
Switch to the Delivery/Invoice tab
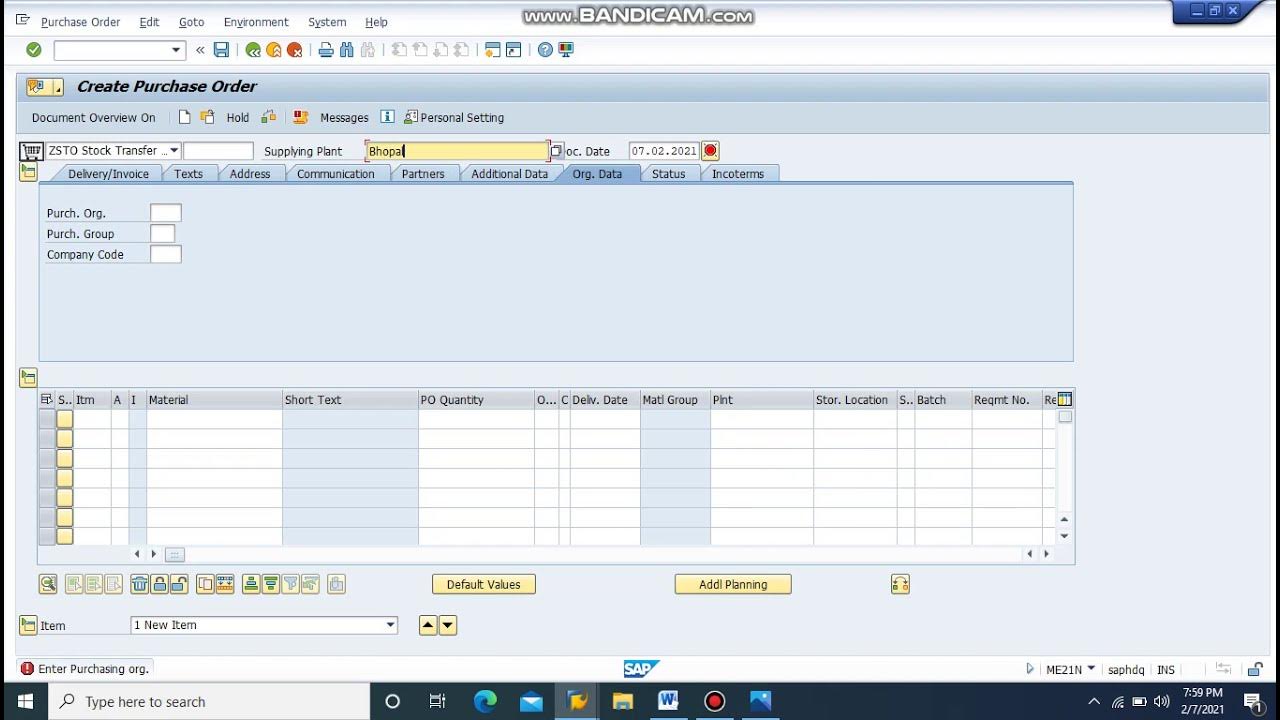pos(108,174)
